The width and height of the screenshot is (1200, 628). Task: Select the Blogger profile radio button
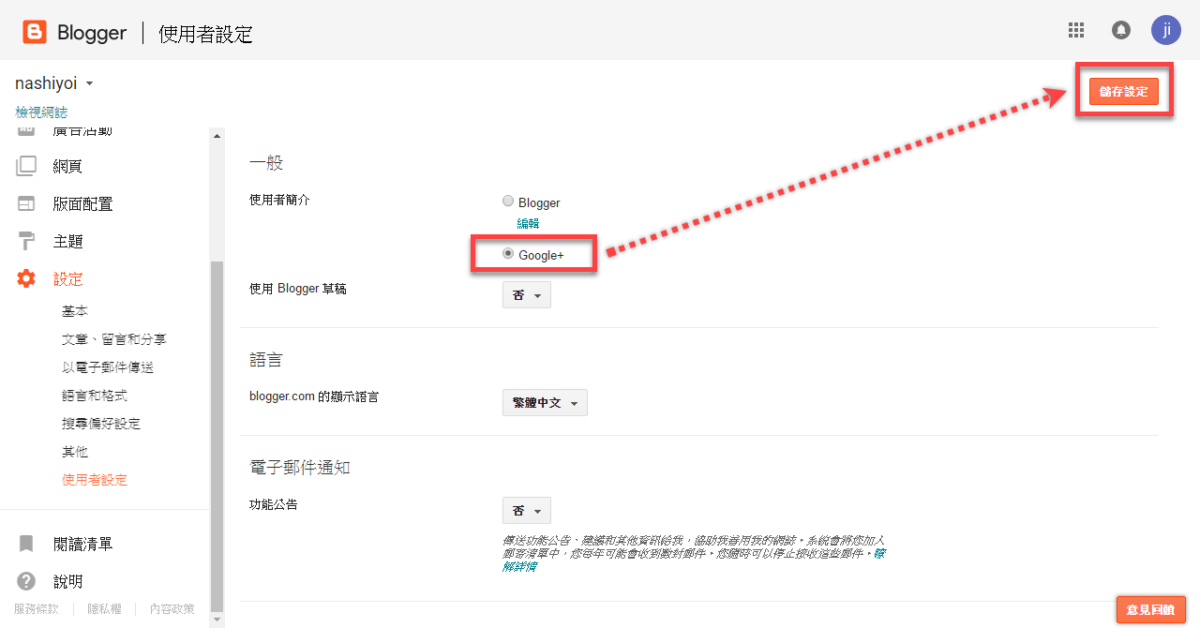(508, 201)
